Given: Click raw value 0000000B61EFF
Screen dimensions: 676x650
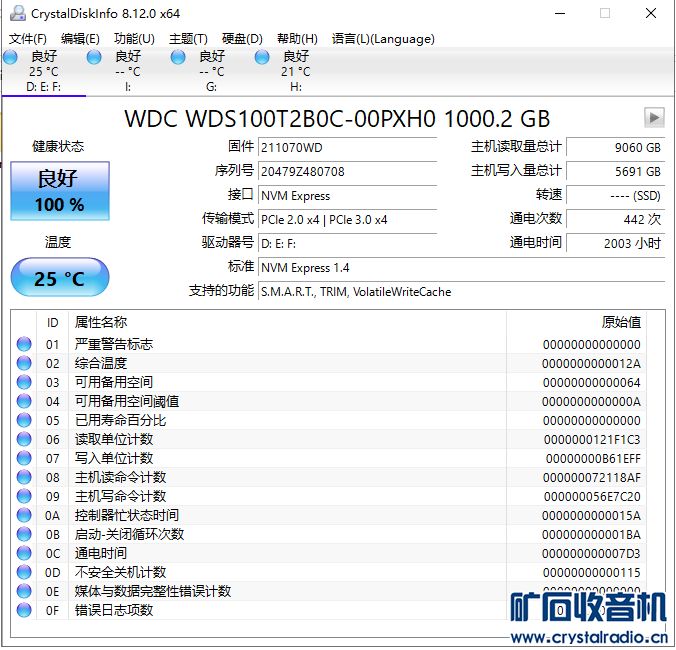Looking at the screenshot, I should 593,459.
